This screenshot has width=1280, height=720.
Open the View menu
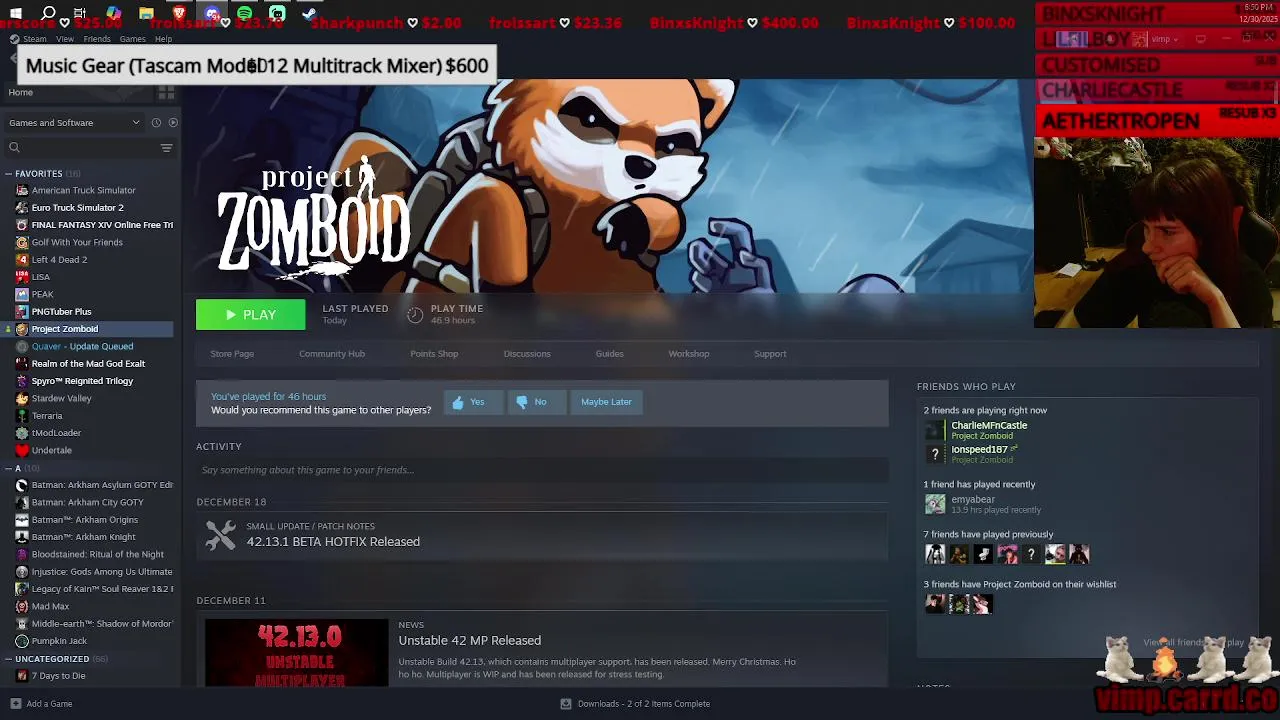pos(65,39)
